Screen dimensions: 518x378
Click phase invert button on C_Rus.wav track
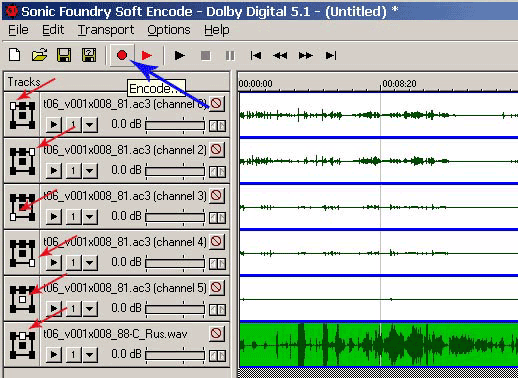click(x=217, y=356)
